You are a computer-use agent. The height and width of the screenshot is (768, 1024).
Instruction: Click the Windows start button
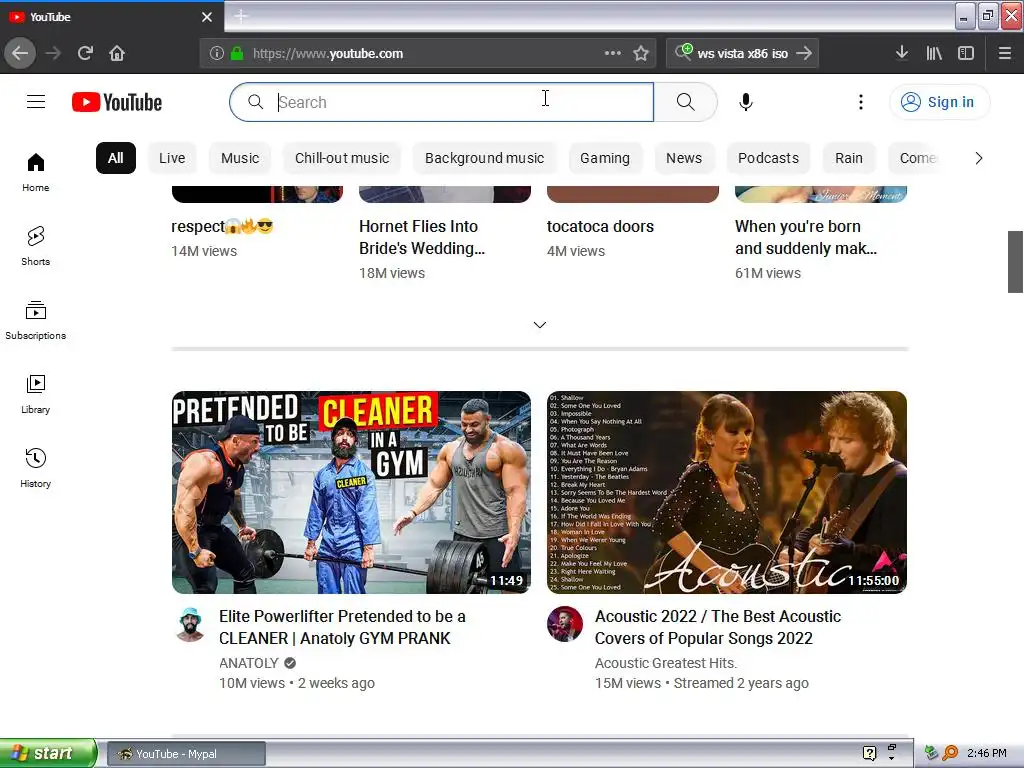48,753
